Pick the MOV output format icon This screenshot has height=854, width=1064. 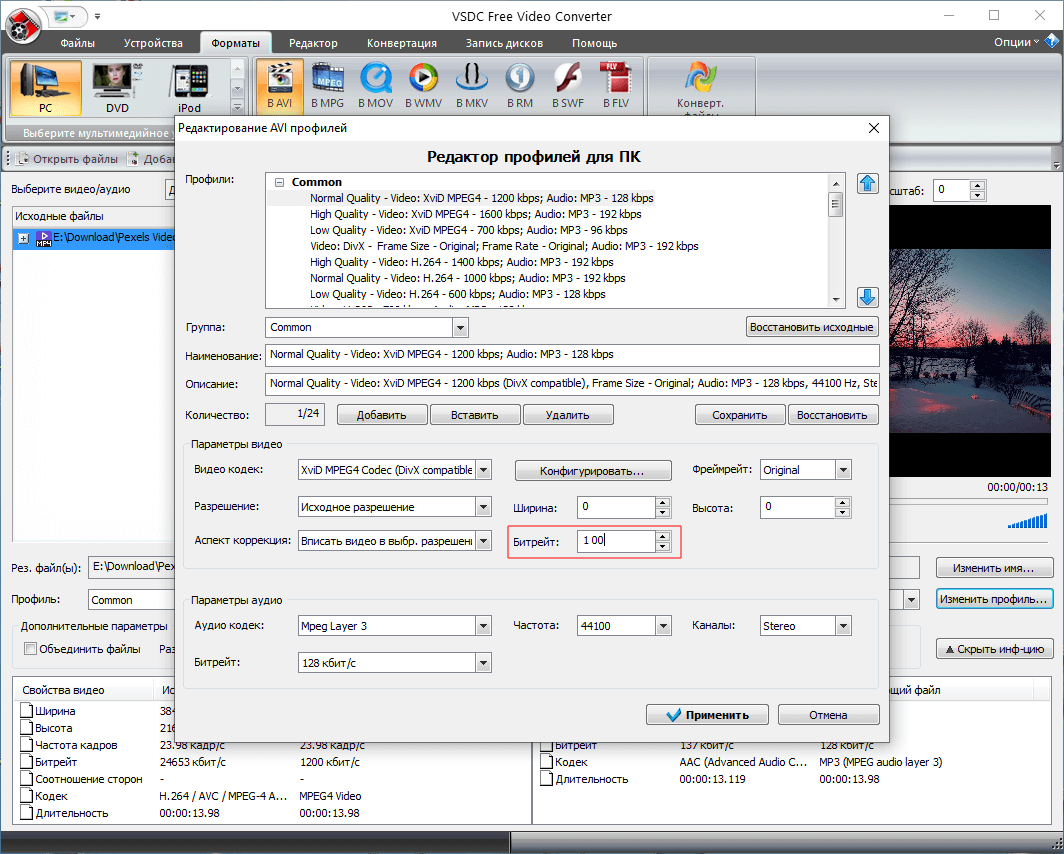375,85
